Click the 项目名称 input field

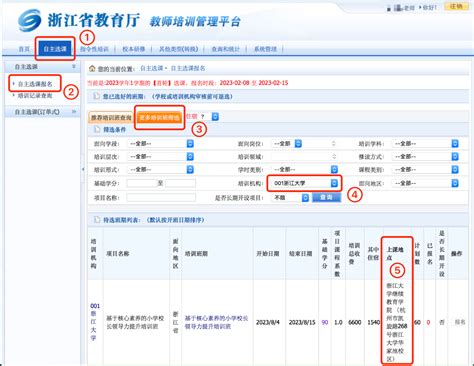[161, 198]
